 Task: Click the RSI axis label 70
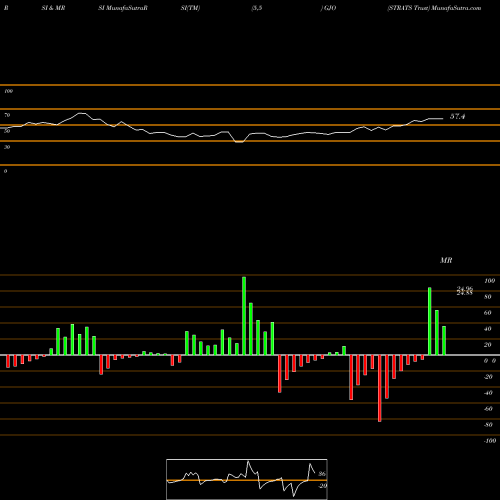7,115
